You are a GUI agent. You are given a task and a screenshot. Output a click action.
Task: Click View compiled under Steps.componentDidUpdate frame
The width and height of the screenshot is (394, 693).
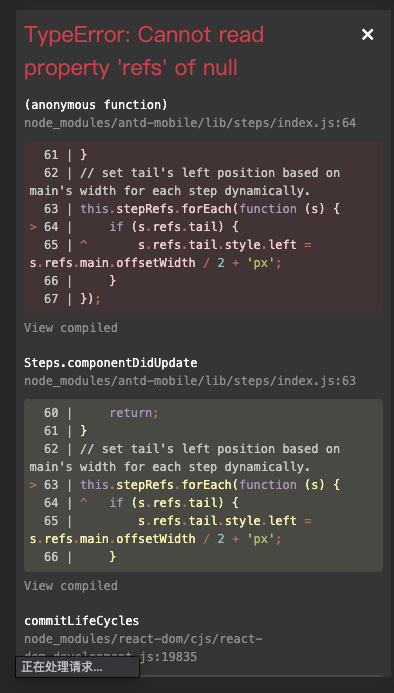click(x=71, y=586)
